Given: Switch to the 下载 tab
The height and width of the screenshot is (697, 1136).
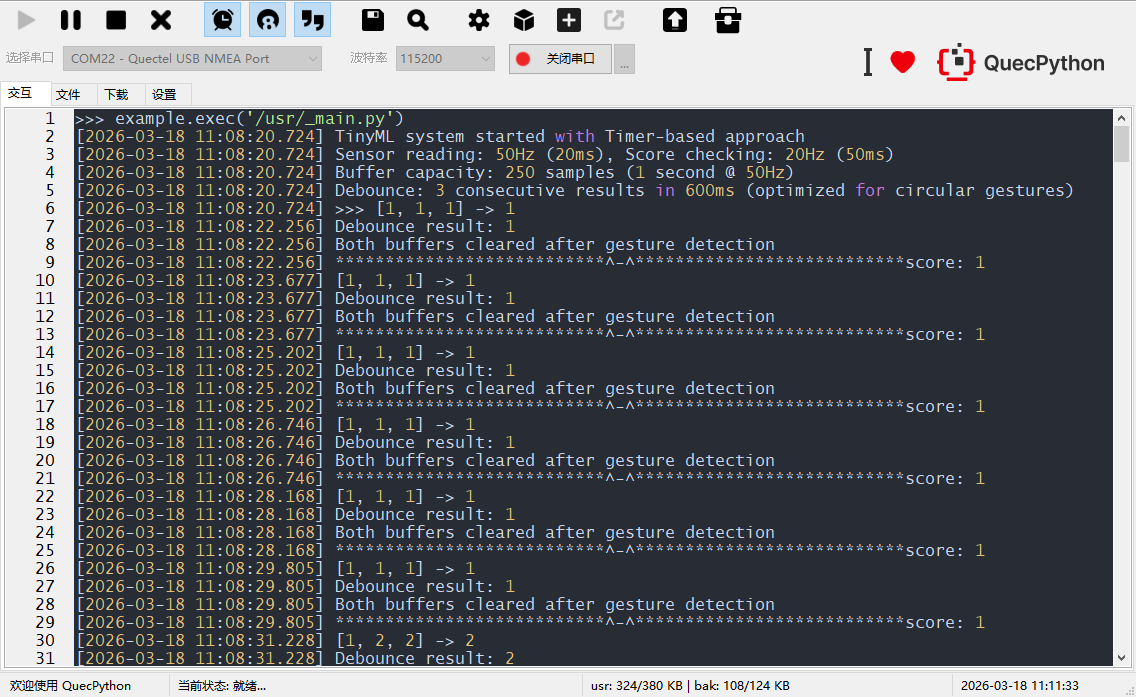Looking at the screenshot, I should point(116,95).
